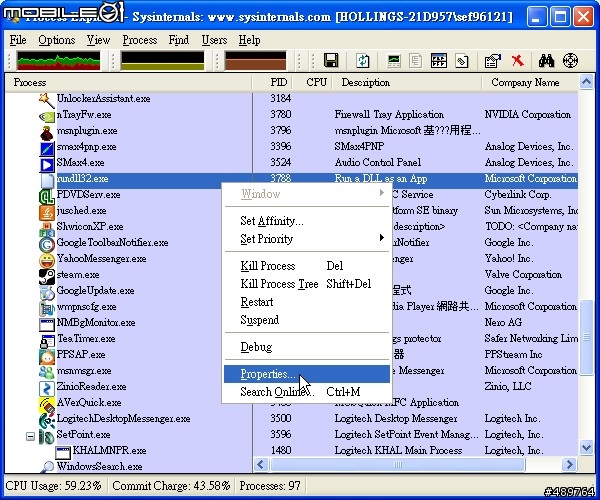Click the ZinioReader.exe icon
600x500 pixels.
(x=47, y=388)
